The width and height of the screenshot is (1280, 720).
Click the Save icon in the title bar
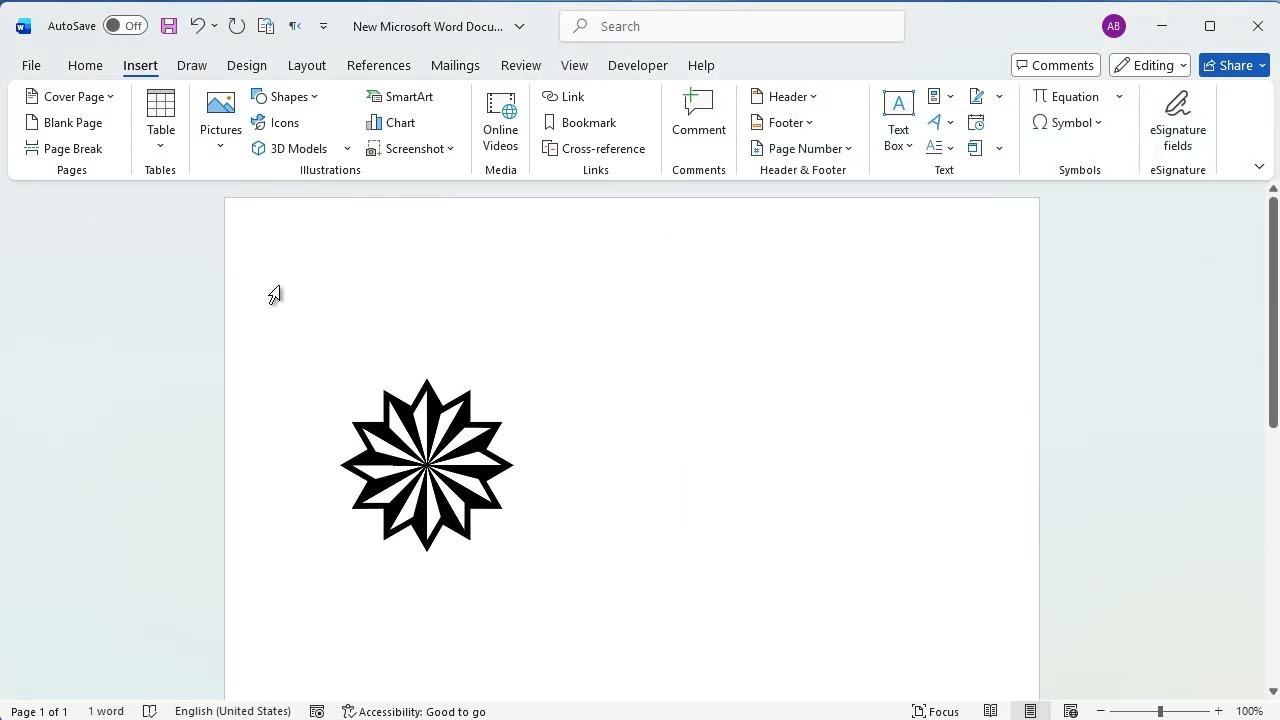coord(168,26)
